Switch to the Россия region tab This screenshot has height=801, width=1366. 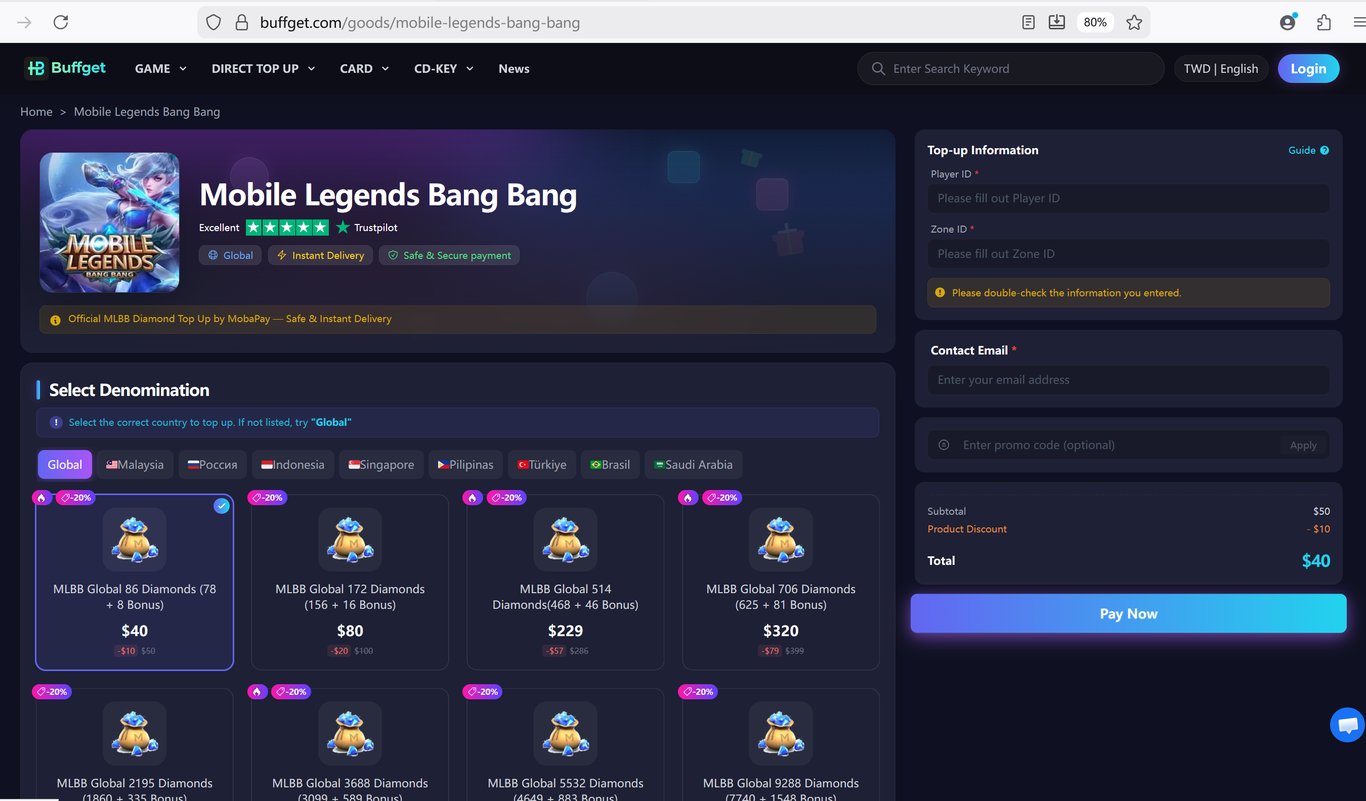point(213,464)
